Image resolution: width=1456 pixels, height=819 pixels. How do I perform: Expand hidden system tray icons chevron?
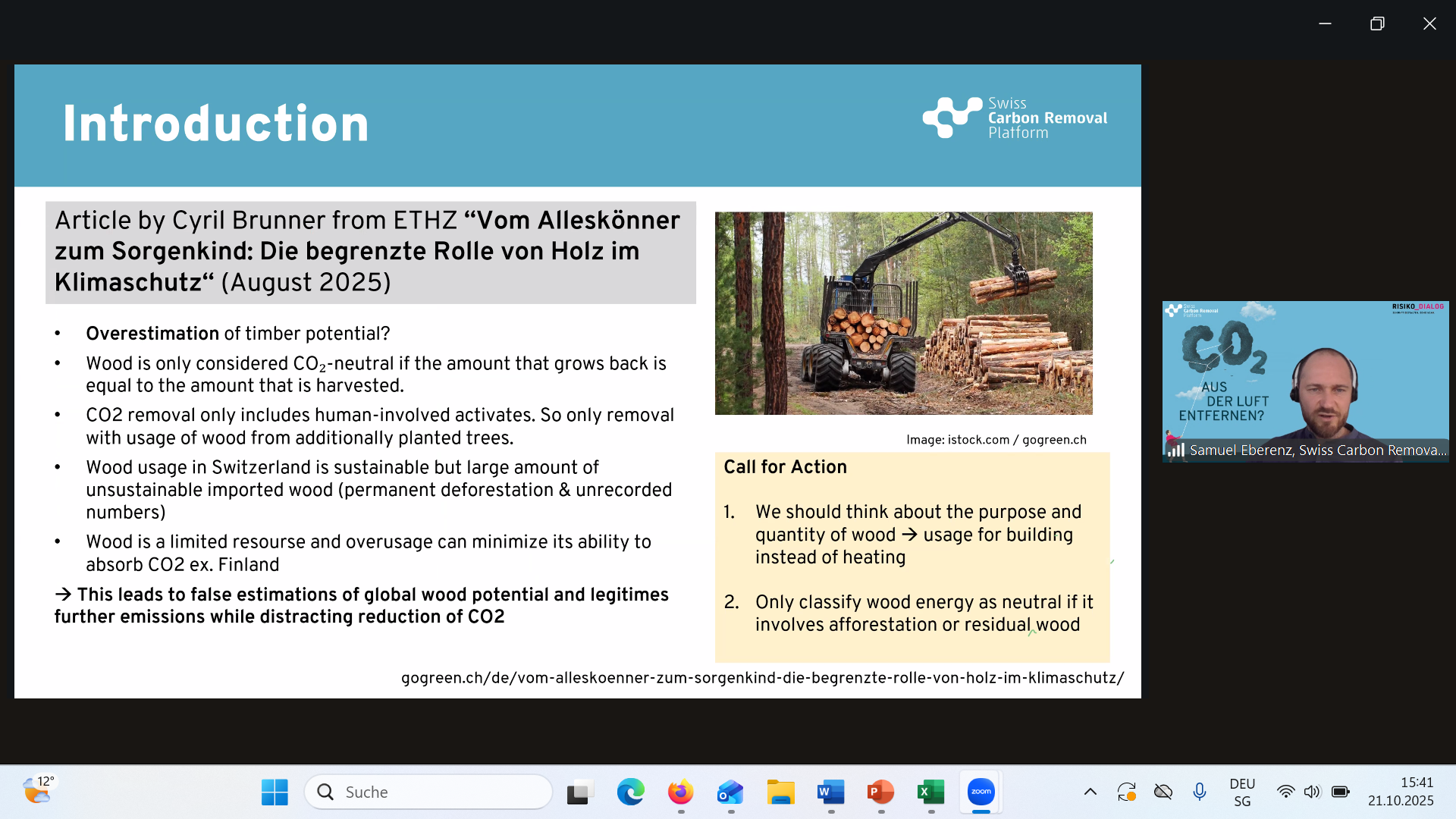click(1090, 792)
